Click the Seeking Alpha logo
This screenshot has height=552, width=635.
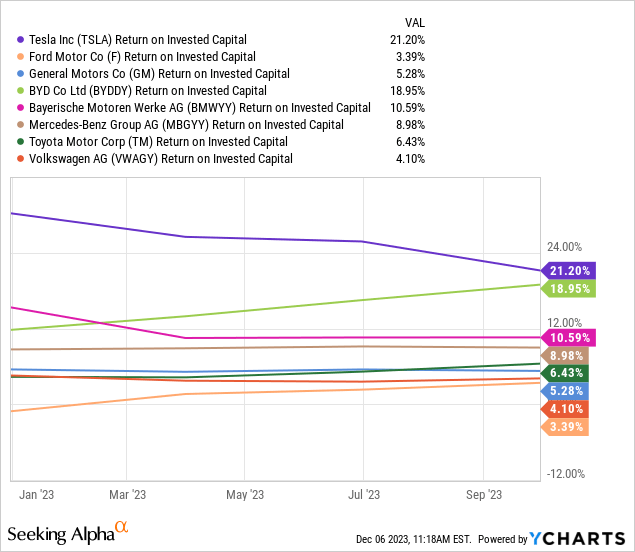click(x=68, y=532)
